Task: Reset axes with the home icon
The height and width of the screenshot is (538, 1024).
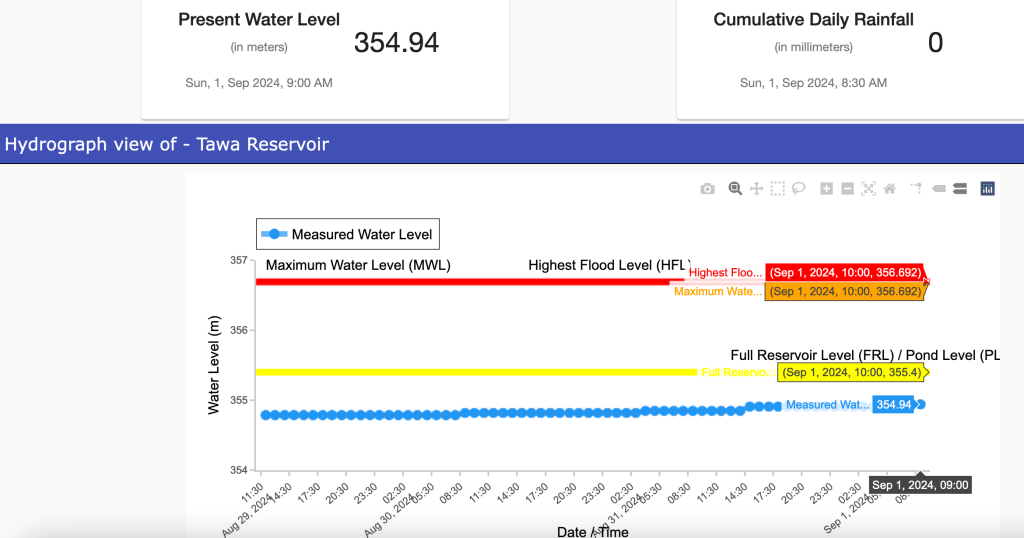Action: point(889,188)
